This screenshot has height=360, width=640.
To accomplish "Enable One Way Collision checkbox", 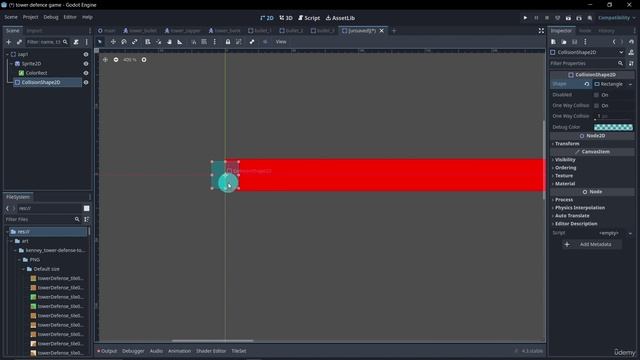I will pyautogui.click(x=596, y=105).
